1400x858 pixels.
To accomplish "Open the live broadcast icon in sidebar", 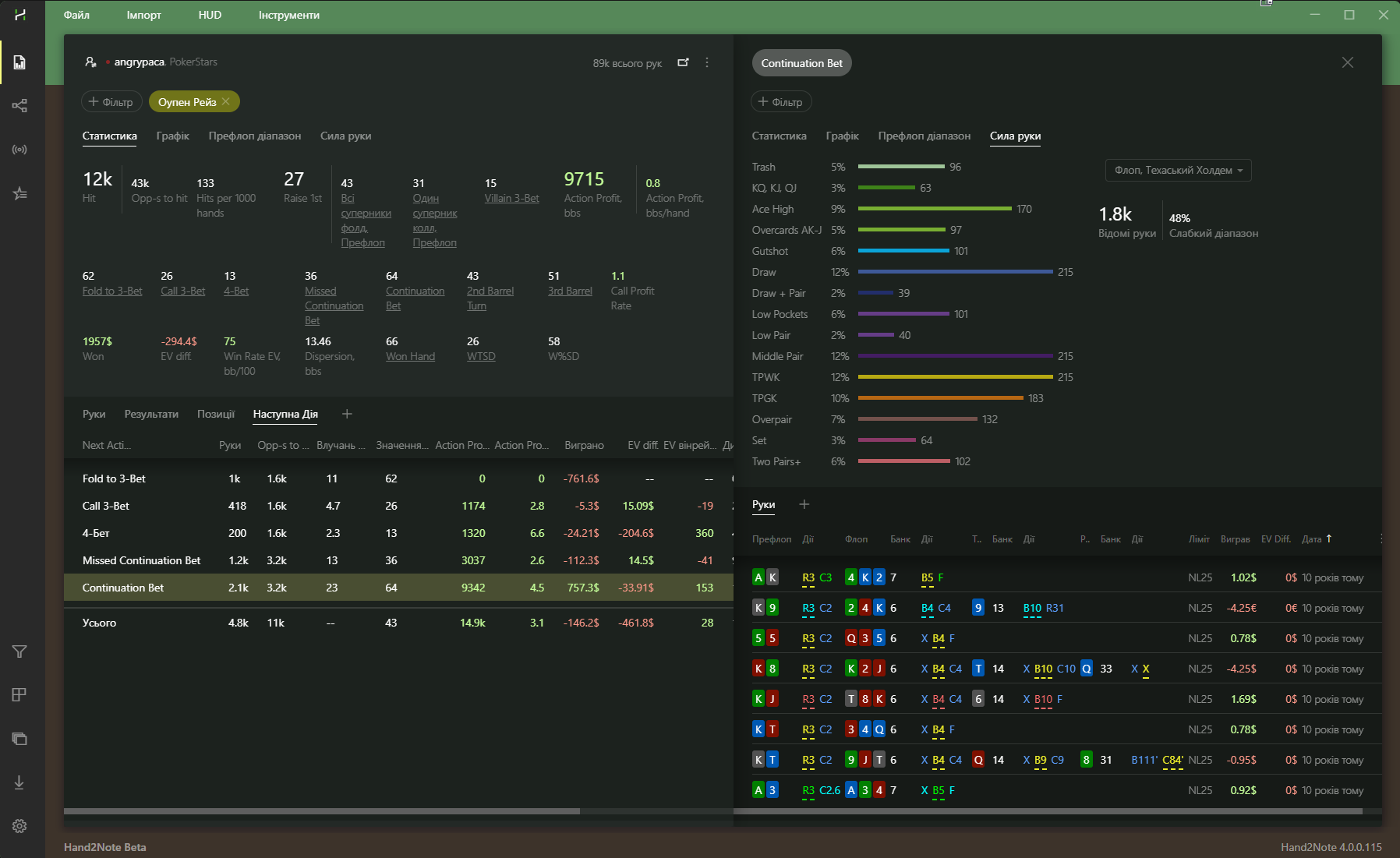I will pyautogui.click(x=19, y=149).
